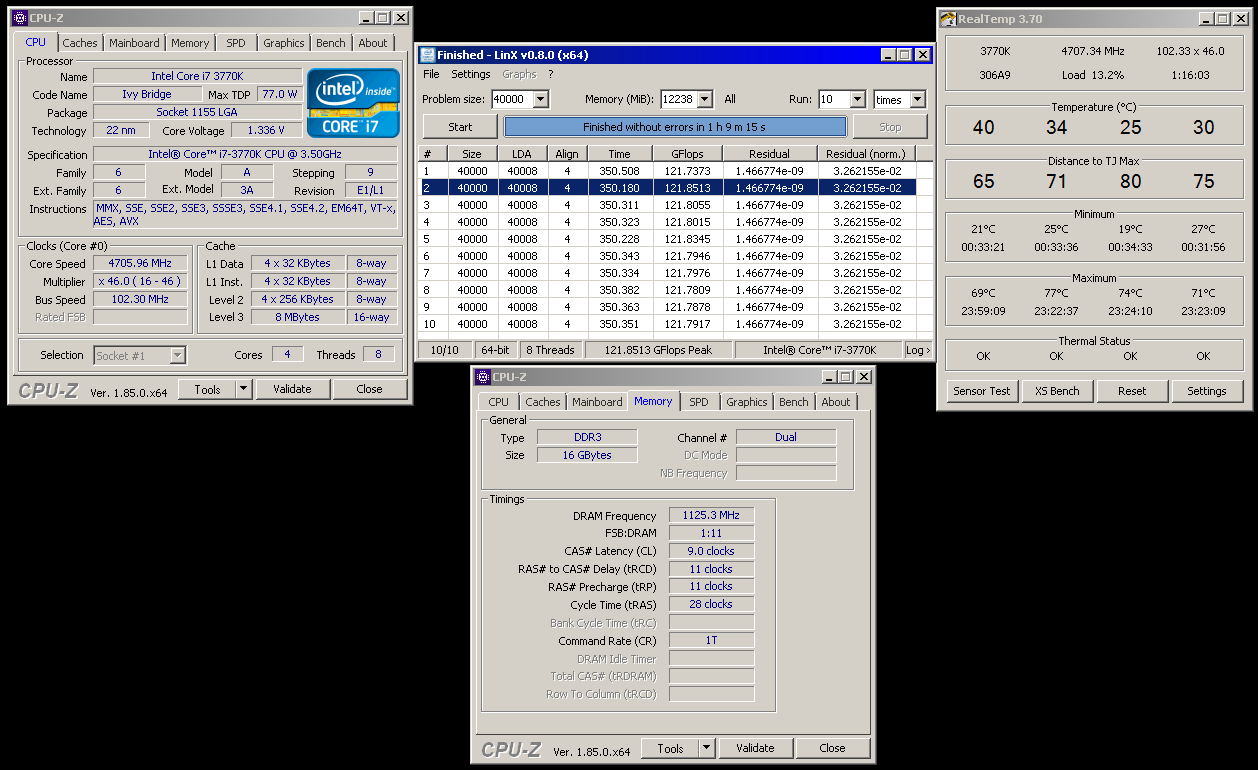Viewport: 1258px width, 770px height.
Task: Click the Stop button in LinX
Action: [890, 127]
